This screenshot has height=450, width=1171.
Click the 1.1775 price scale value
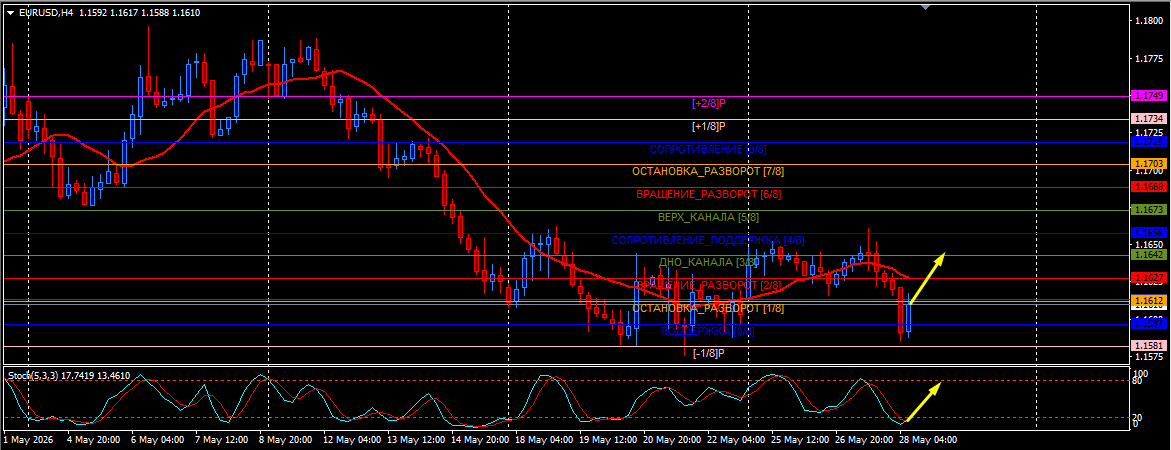[1149, 59]
